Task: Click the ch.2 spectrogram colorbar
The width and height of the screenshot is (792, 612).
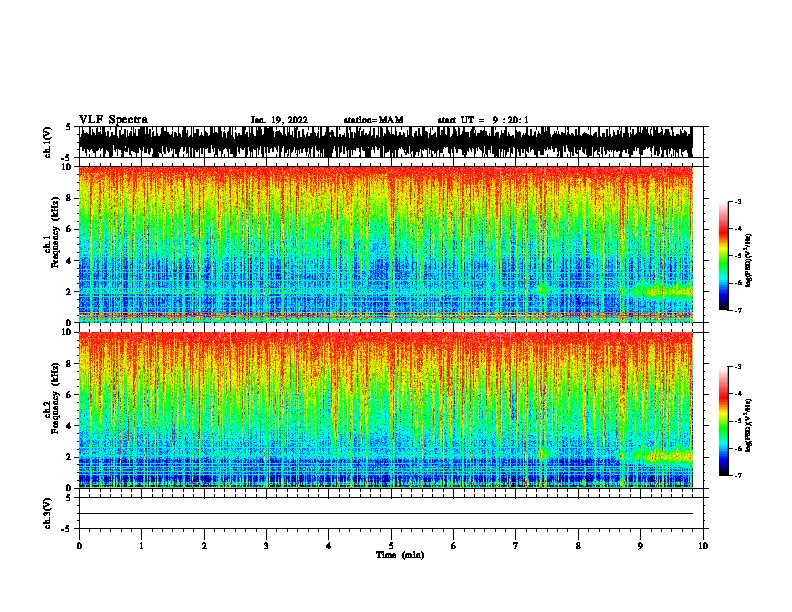Action: 723,421
